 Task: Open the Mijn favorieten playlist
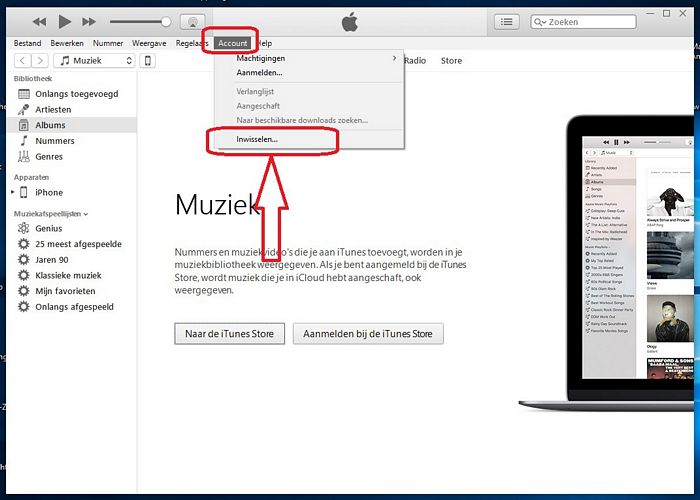click(x=72, y=291)
